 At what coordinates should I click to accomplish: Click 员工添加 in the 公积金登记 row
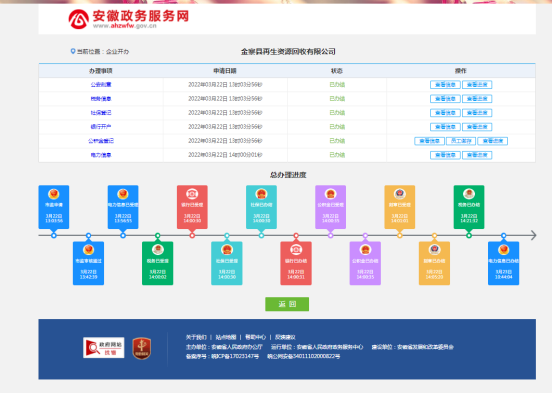(461, 141)
